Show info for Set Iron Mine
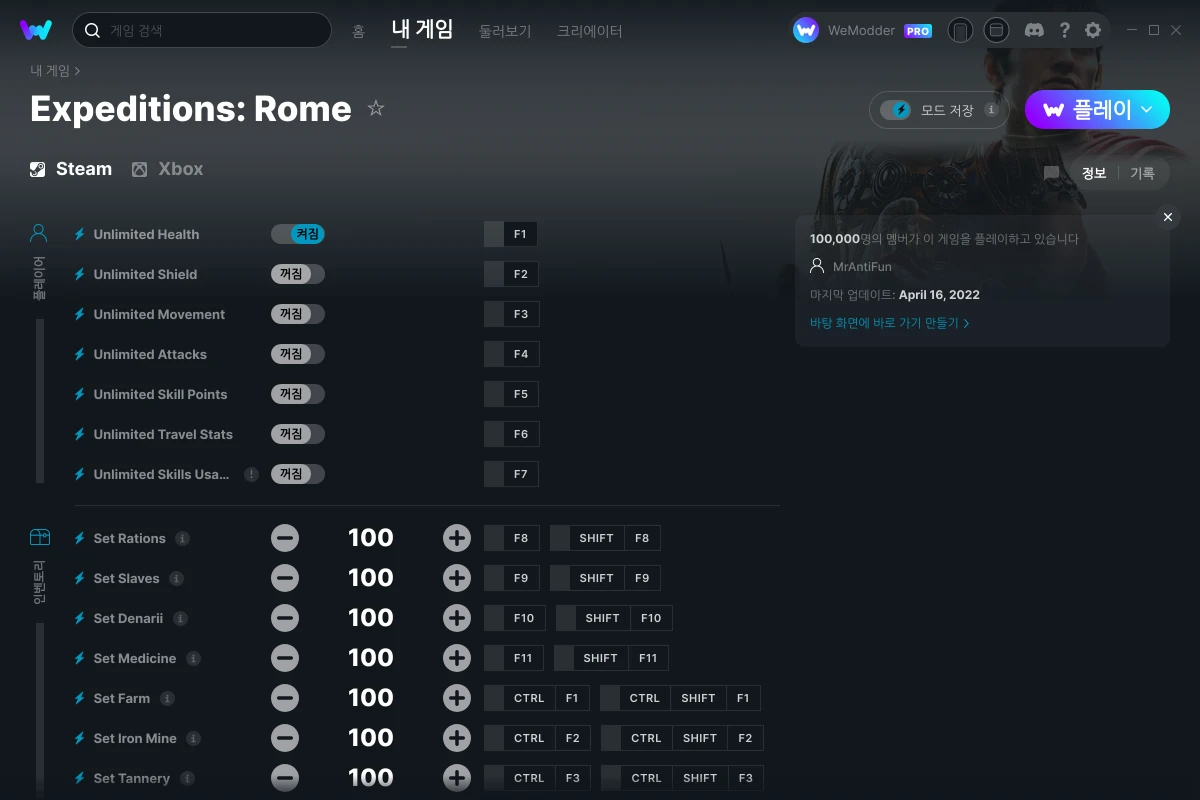 [x=193, y=738]
